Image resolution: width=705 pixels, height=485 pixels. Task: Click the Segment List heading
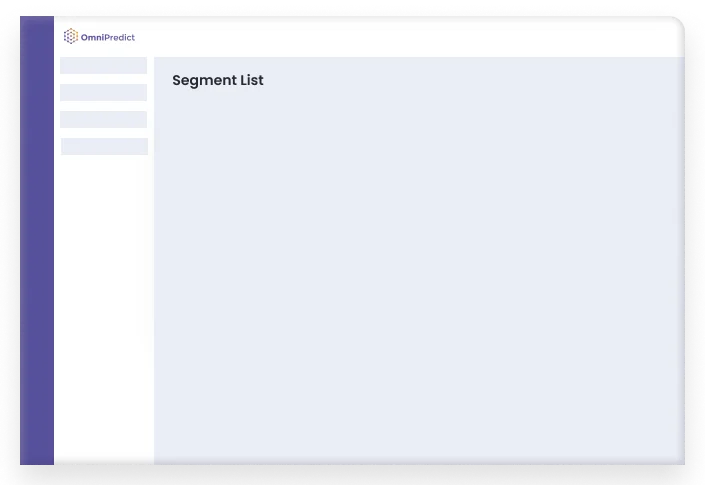[x=218, y=80]
